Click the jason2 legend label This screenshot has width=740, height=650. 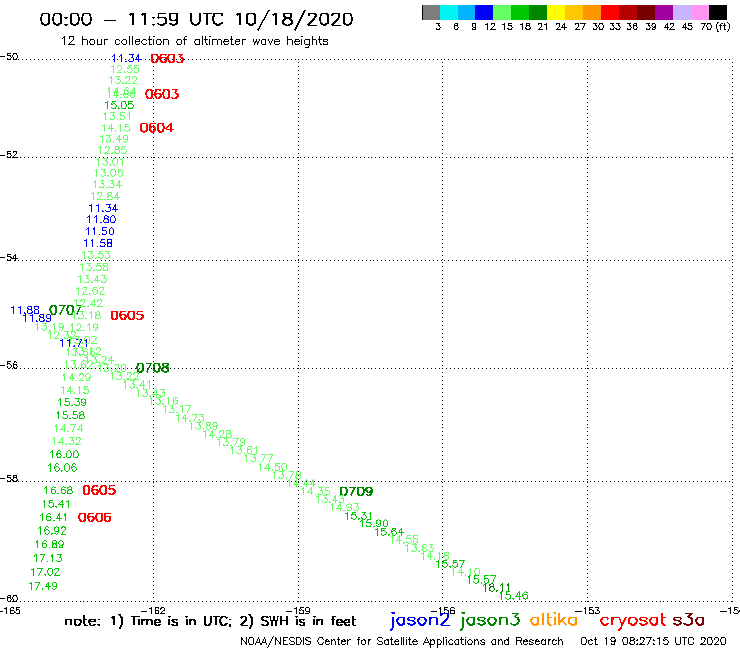(x=420, y=620)
